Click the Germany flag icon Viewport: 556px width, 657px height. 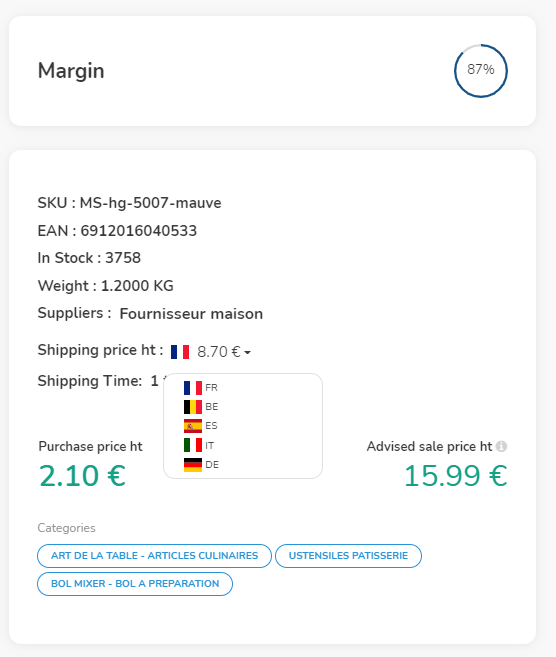tap(193, 465)
